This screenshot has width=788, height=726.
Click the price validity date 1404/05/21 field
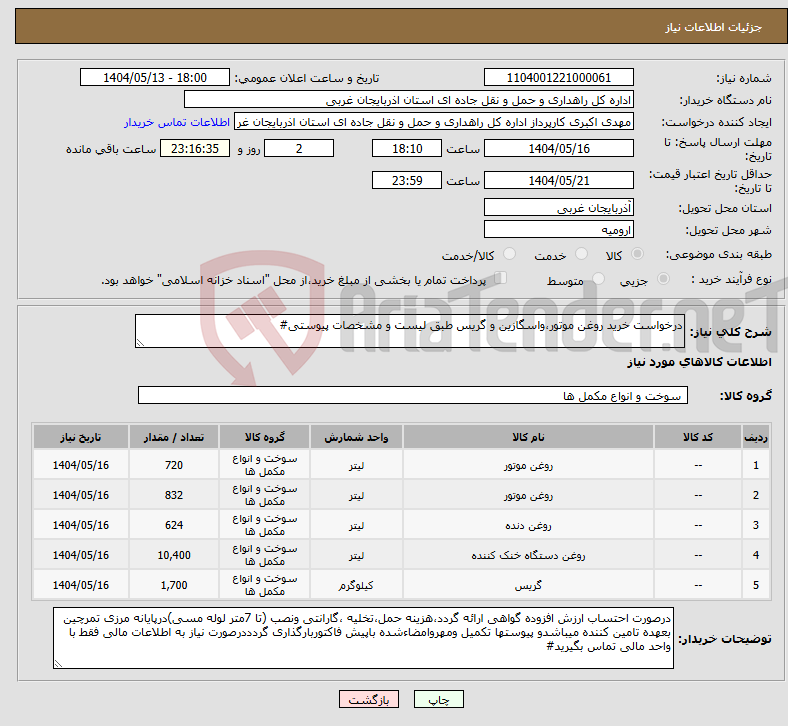click(x=558, y=180)
